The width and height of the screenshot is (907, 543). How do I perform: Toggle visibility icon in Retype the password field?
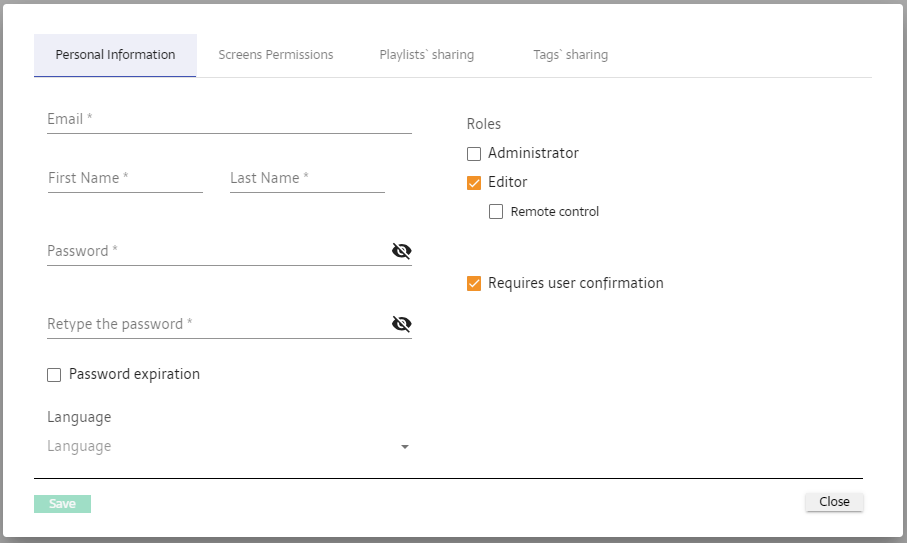(401, 324)
